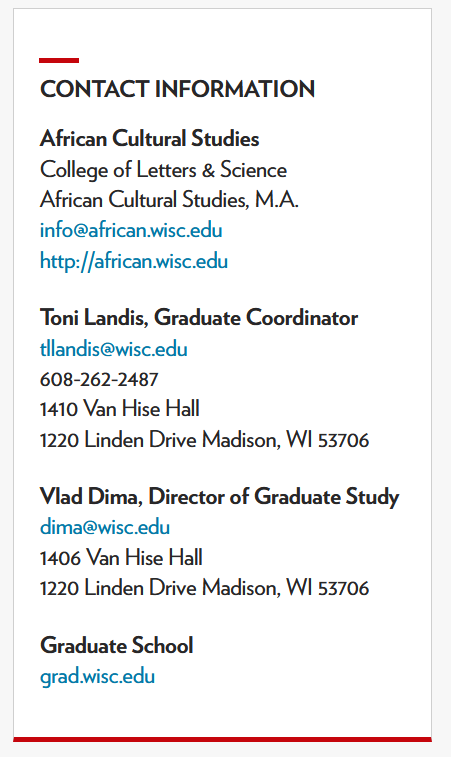The height and width of the screenshot is (757, 451).
Task: Select the College of Letters & Science text
Action: (x=163, y=170)
